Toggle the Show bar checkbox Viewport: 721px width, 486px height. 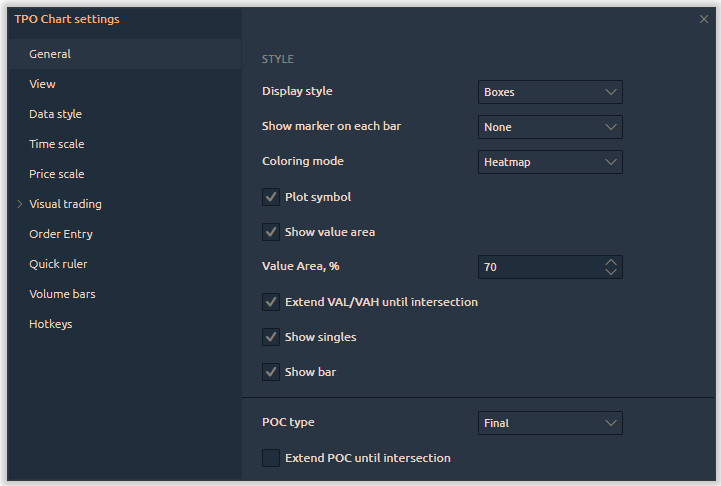pyautogui.click(x=270, y=372)
